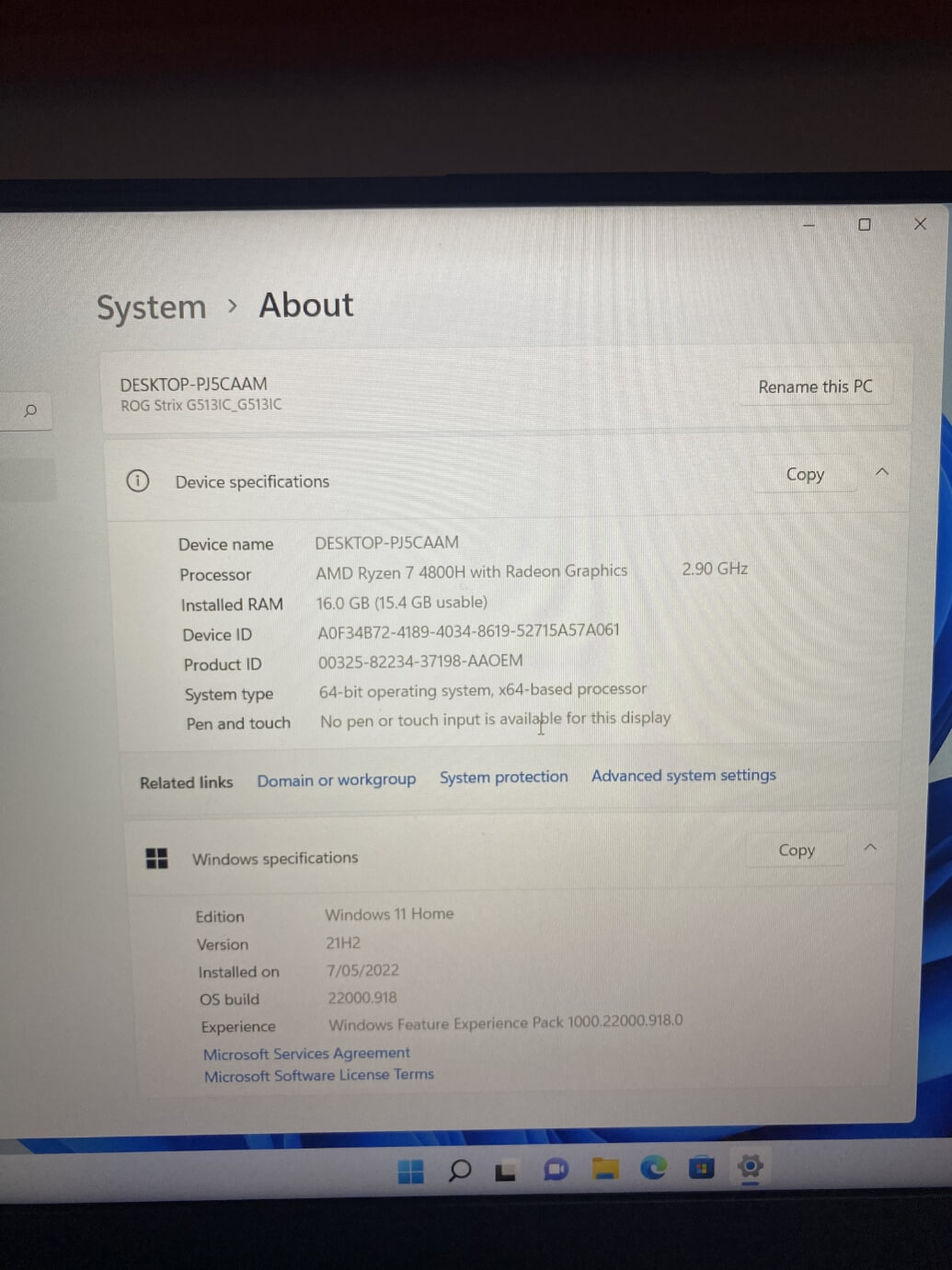
Task: Click the Device specifications info icon
Action: point(137,480)
